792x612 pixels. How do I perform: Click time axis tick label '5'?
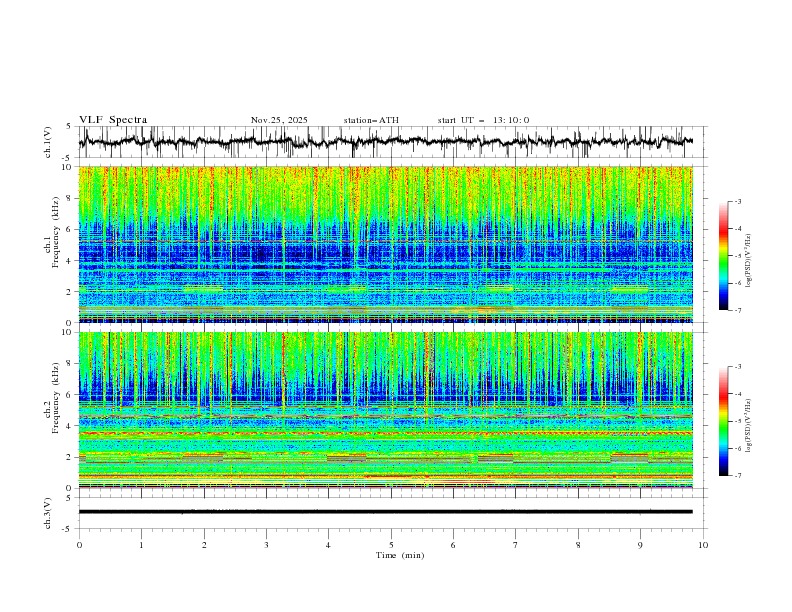pyautogui.click(x=391, y=545)
